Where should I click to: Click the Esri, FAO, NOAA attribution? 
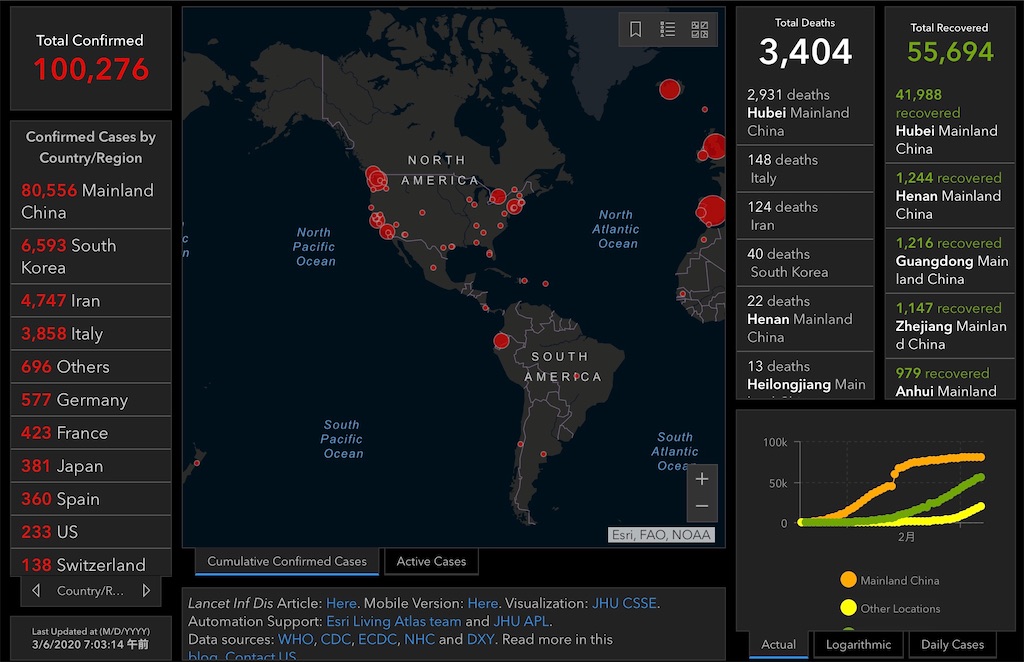[661, 535]
